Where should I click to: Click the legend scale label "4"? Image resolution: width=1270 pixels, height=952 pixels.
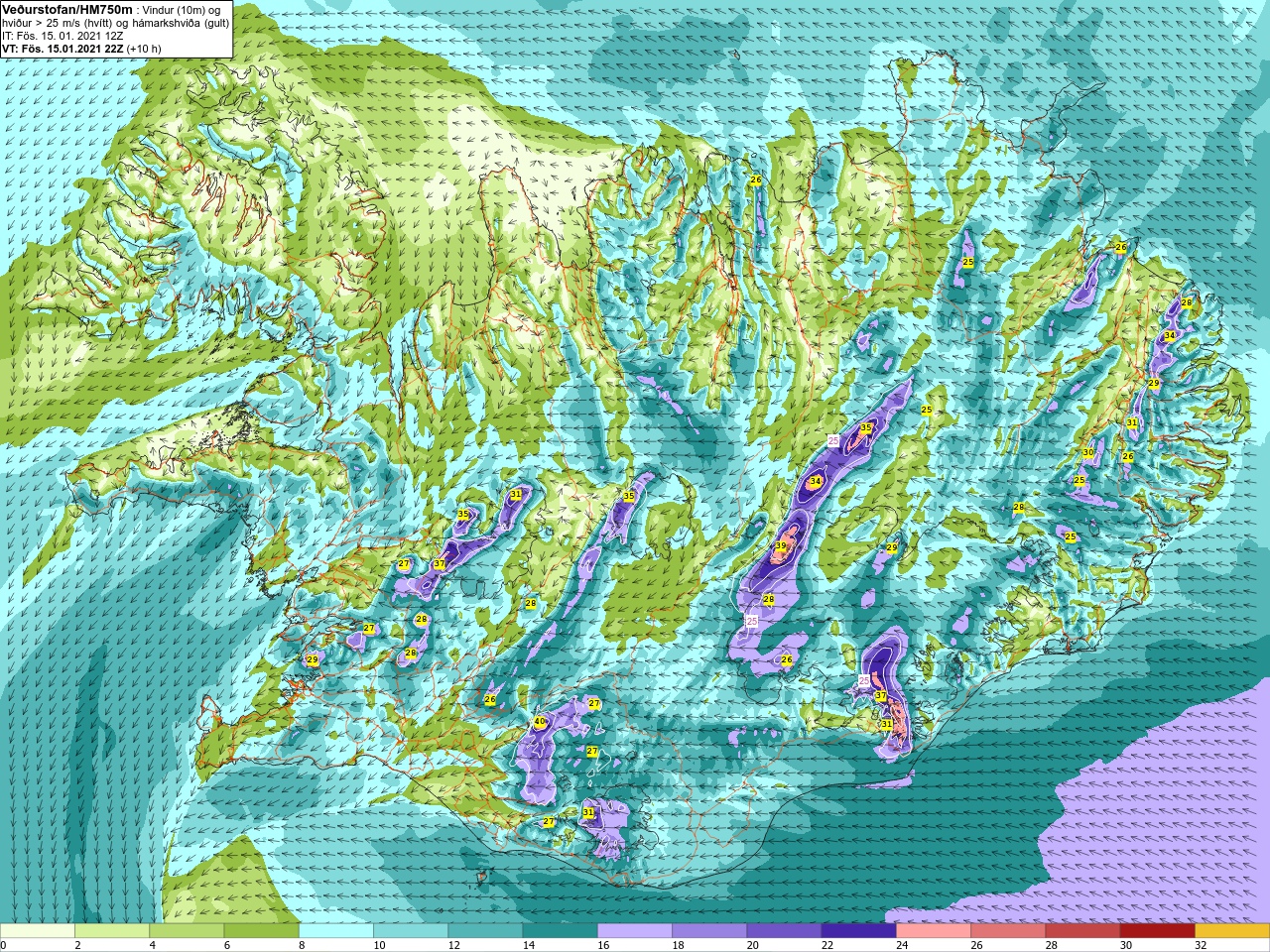(153, 945)
